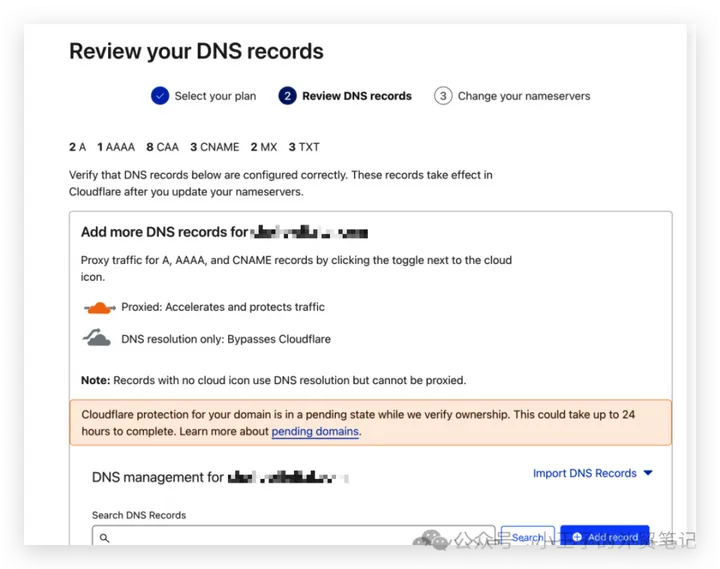
Task: Open the pending domains link
Action: click(x=315, y=431)
